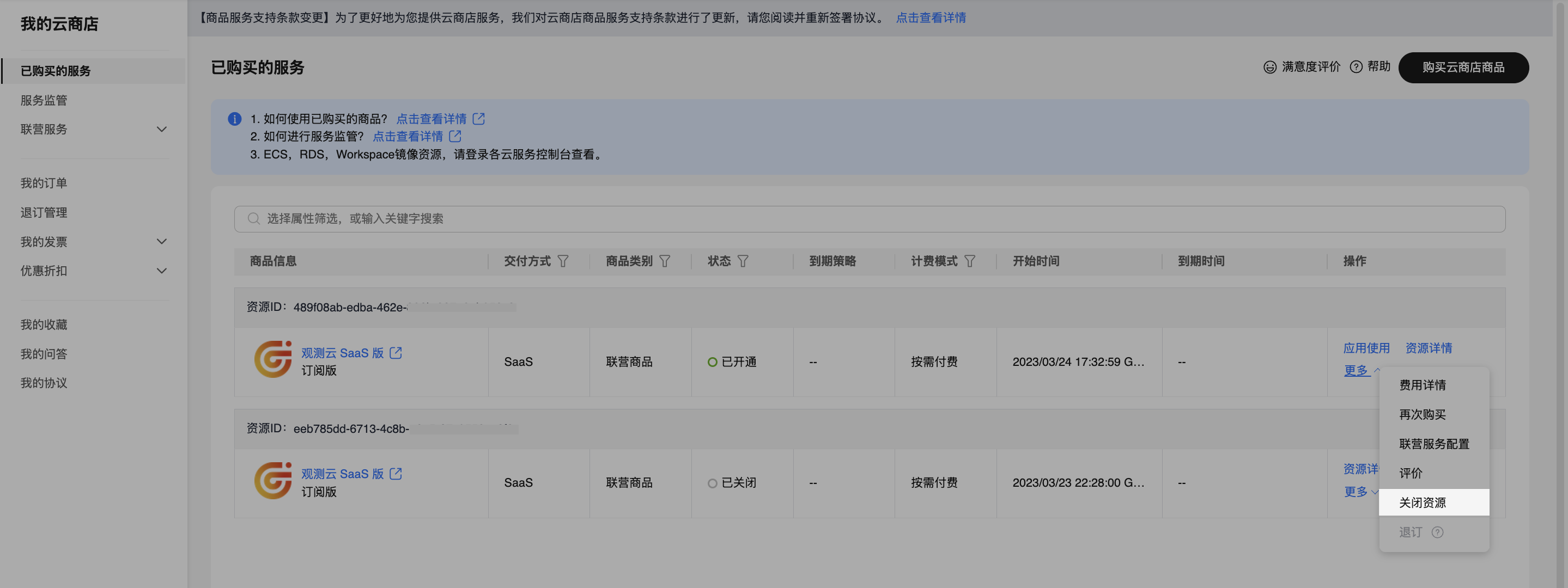Select 评价 from dropdown menu
The image size is (1568, 588).
tap(1411, 473)
